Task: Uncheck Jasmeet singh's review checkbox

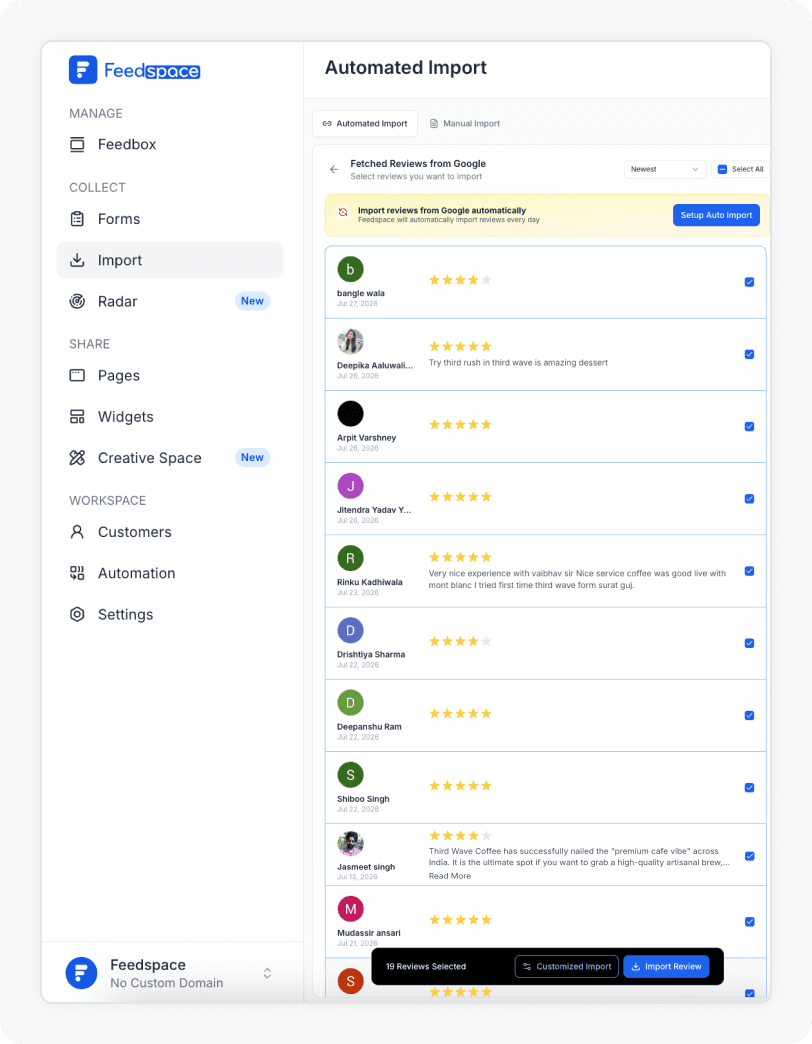Action: tap(749, 856)
